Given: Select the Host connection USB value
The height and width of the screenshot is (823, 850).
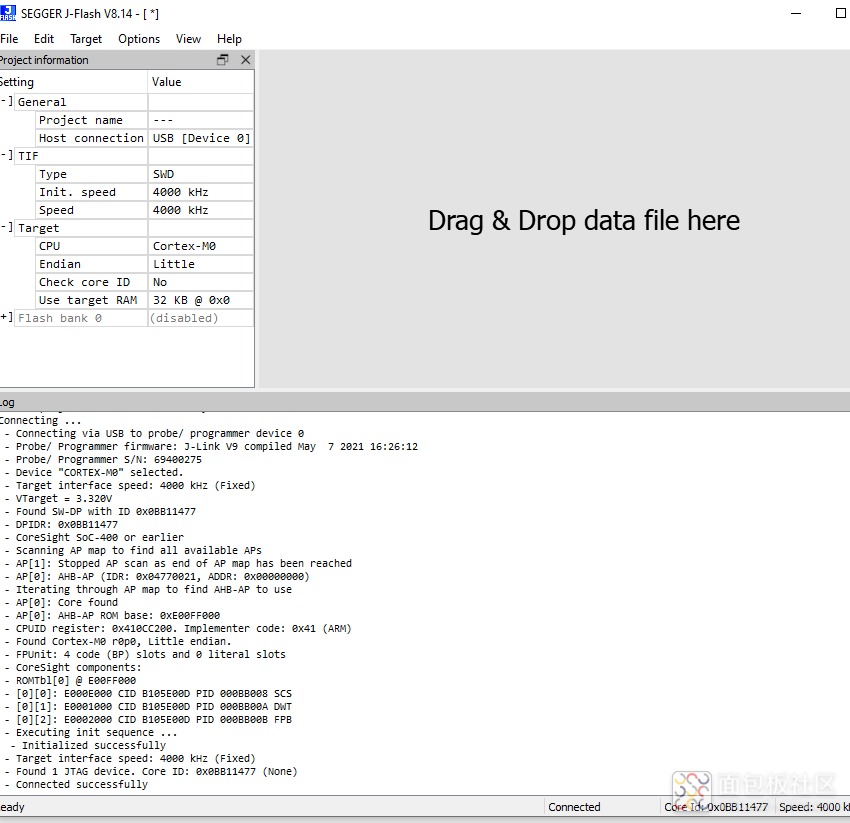Looking at the screenshot, I should pyautogui.click(x=200, y=138).
